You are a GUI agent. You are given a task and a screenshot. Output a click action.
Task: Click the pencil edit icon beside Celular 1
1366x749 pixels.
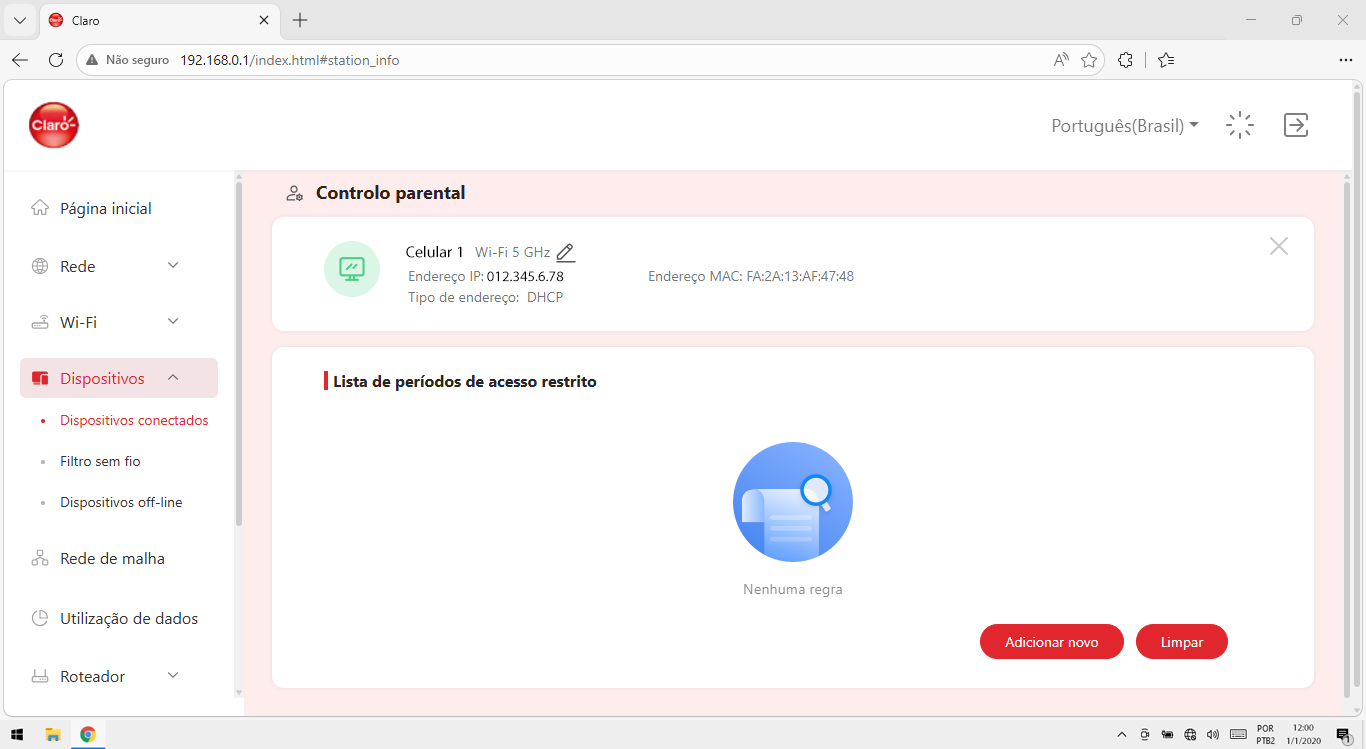coord(566,252)
